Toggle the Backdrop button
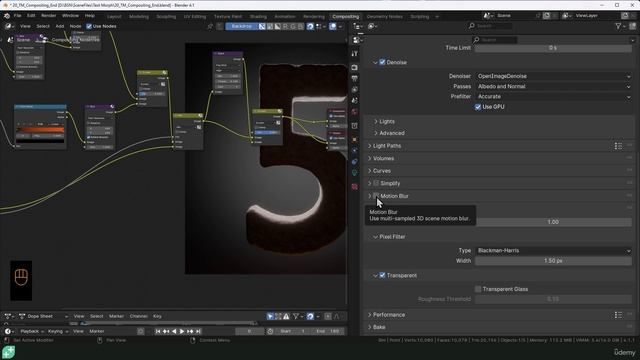640x360 pixels. [x=242, y=26]
